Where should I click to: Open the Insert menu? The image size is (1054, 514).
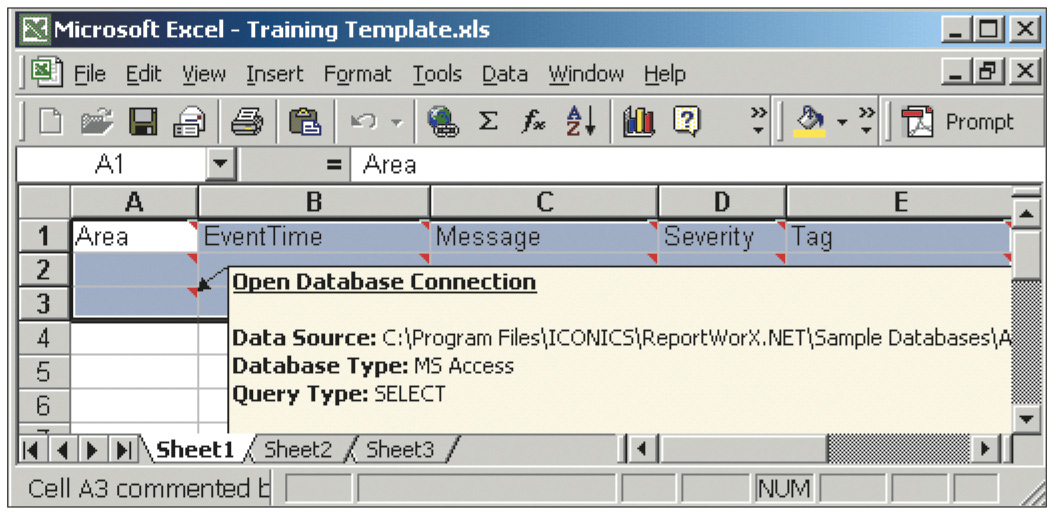pyautogui.click(x=274, y=74)
